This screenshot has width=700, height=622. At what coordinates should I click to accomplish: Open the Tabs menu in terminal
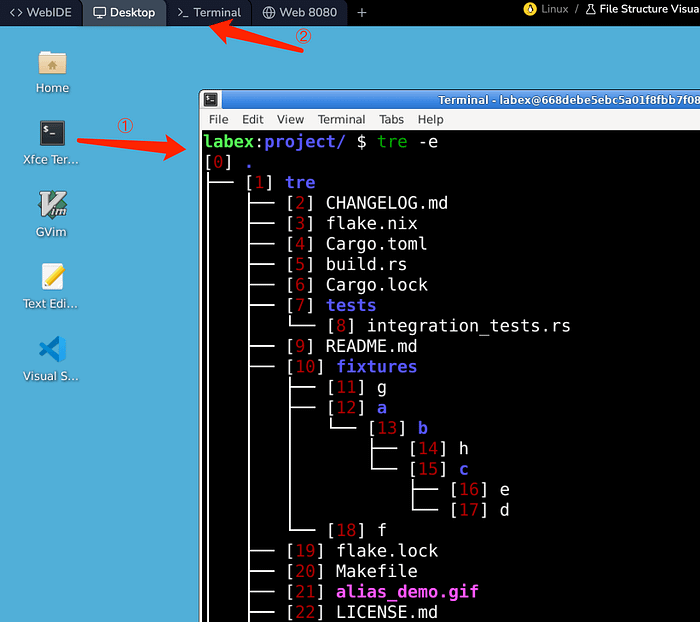click(391, 119)
